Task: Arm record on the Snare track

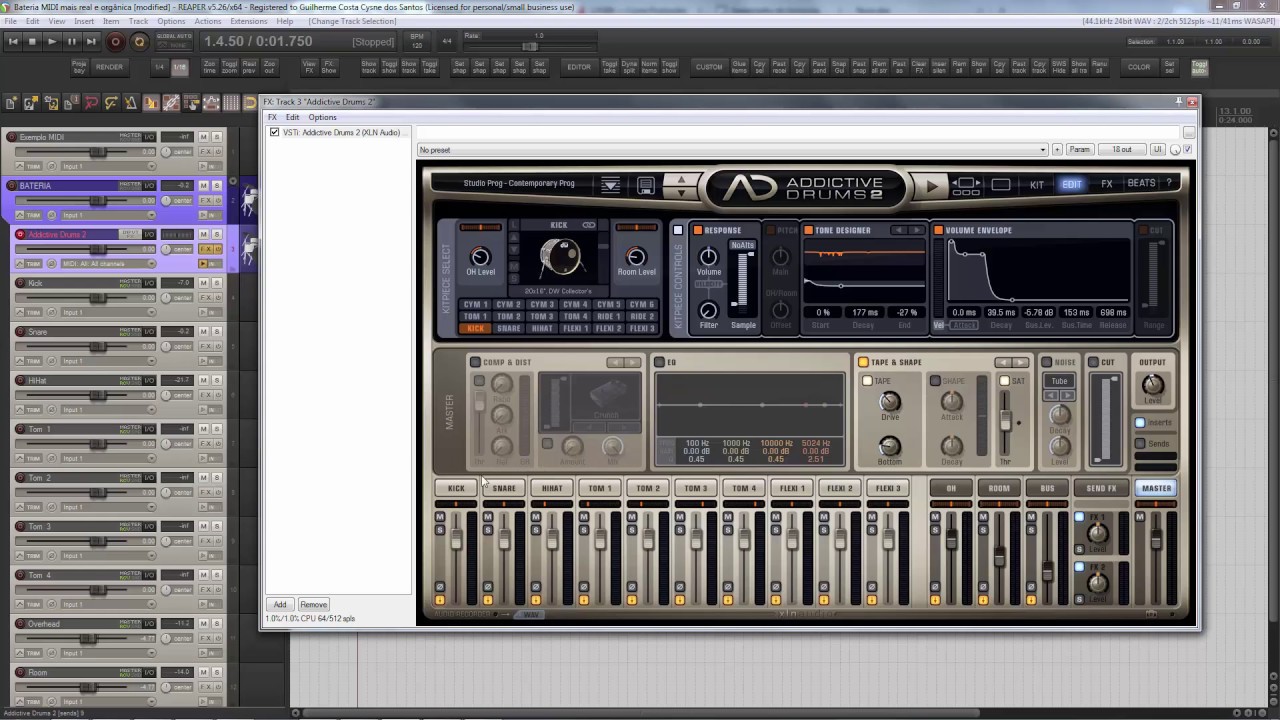Action: tap(20, 332)
